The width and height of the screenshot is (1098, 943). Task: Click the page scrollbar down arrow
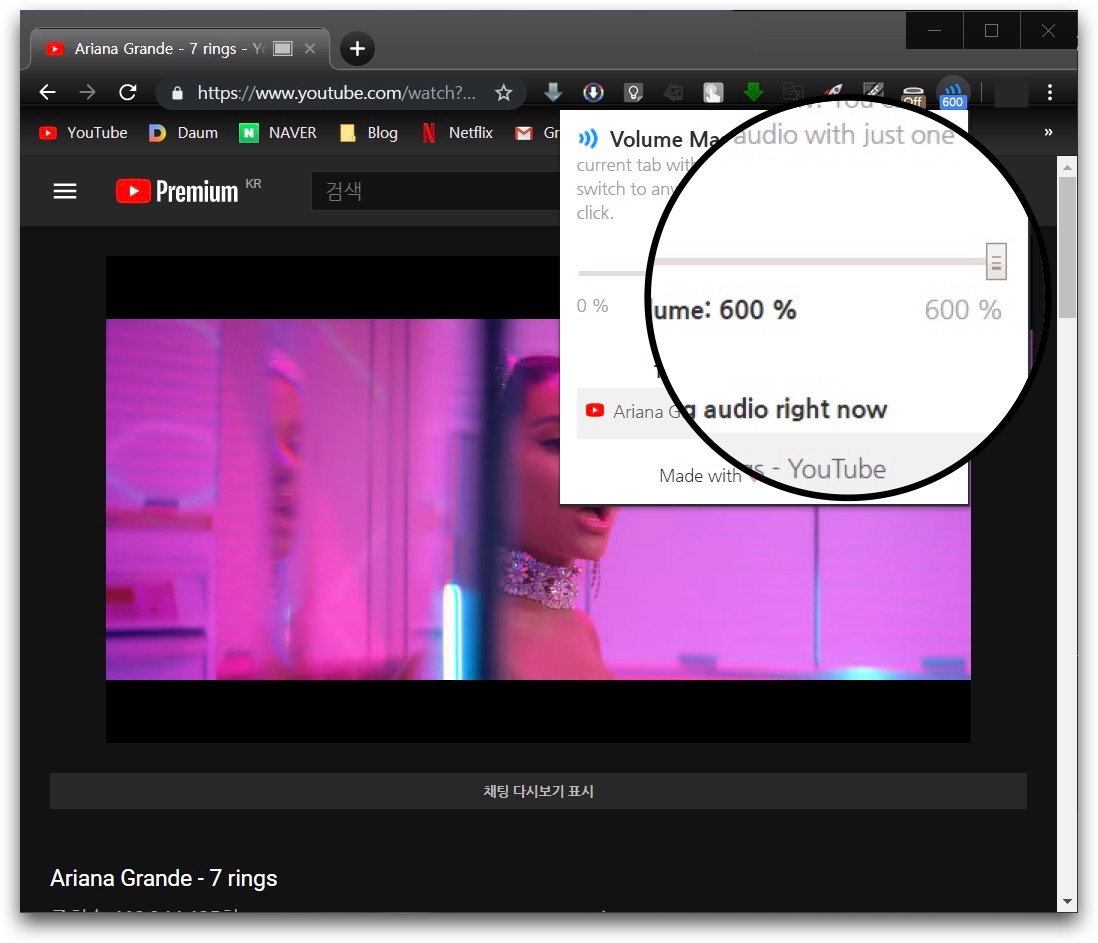pos(1066,901)
